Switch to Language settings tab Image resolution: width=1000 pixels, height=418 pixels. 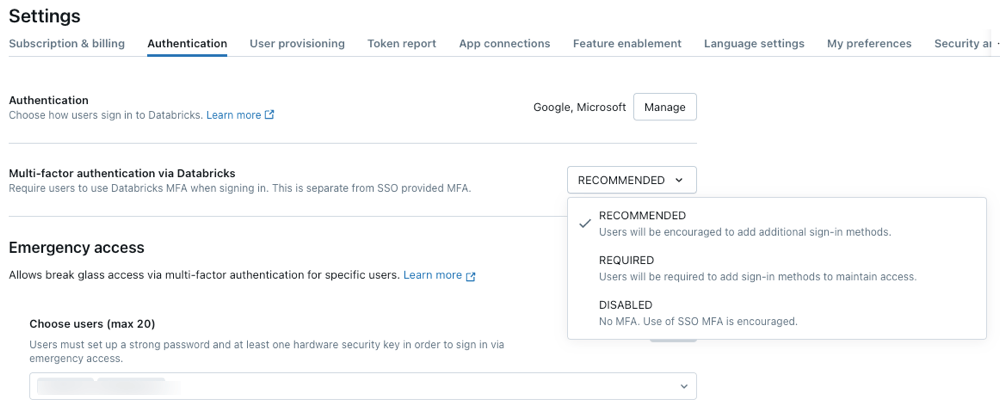pyautogui.click(x=754, y=43)
